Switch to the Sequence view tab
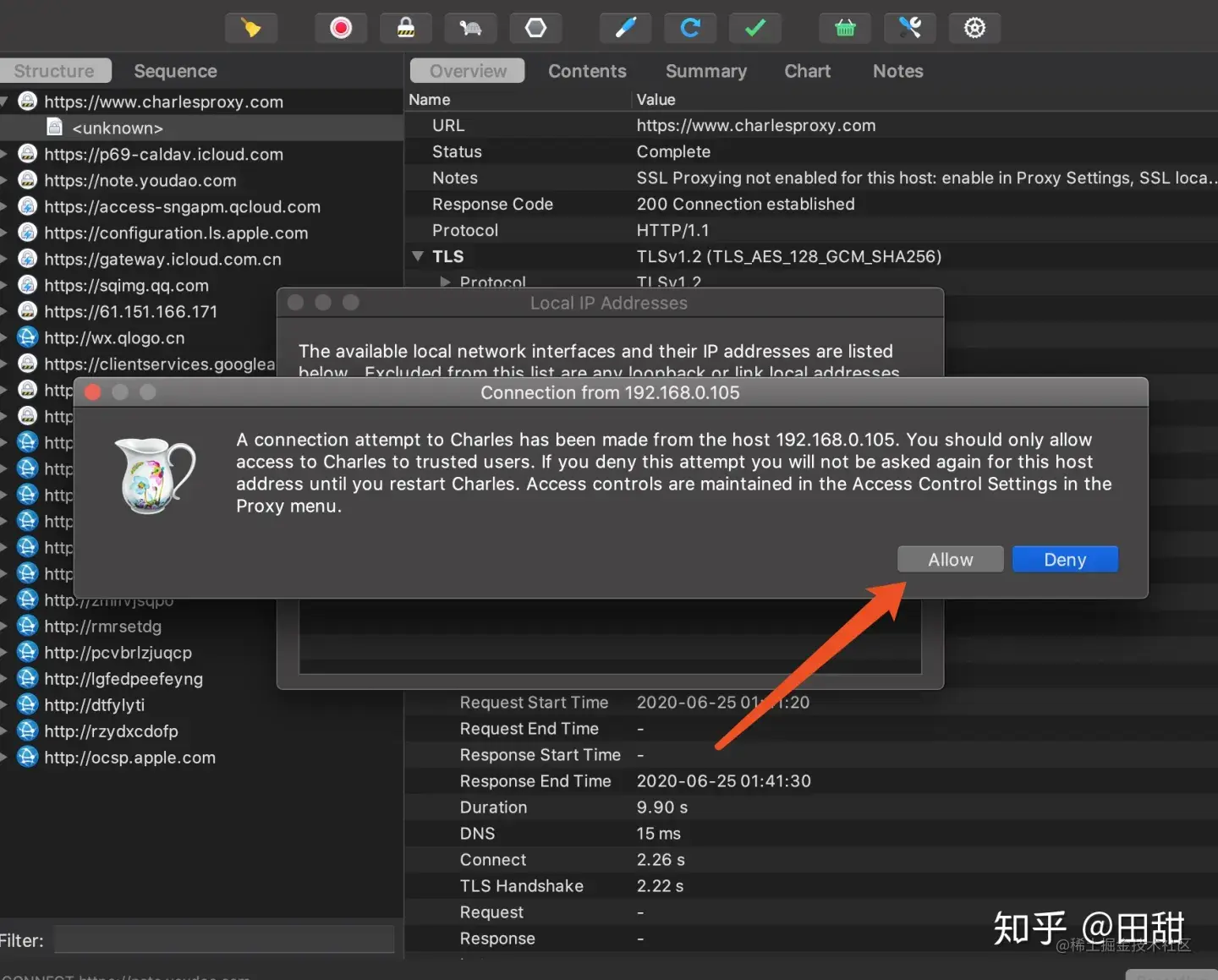Image resolution: width=1218 pixels, height=980 pixels. (175, 71)
